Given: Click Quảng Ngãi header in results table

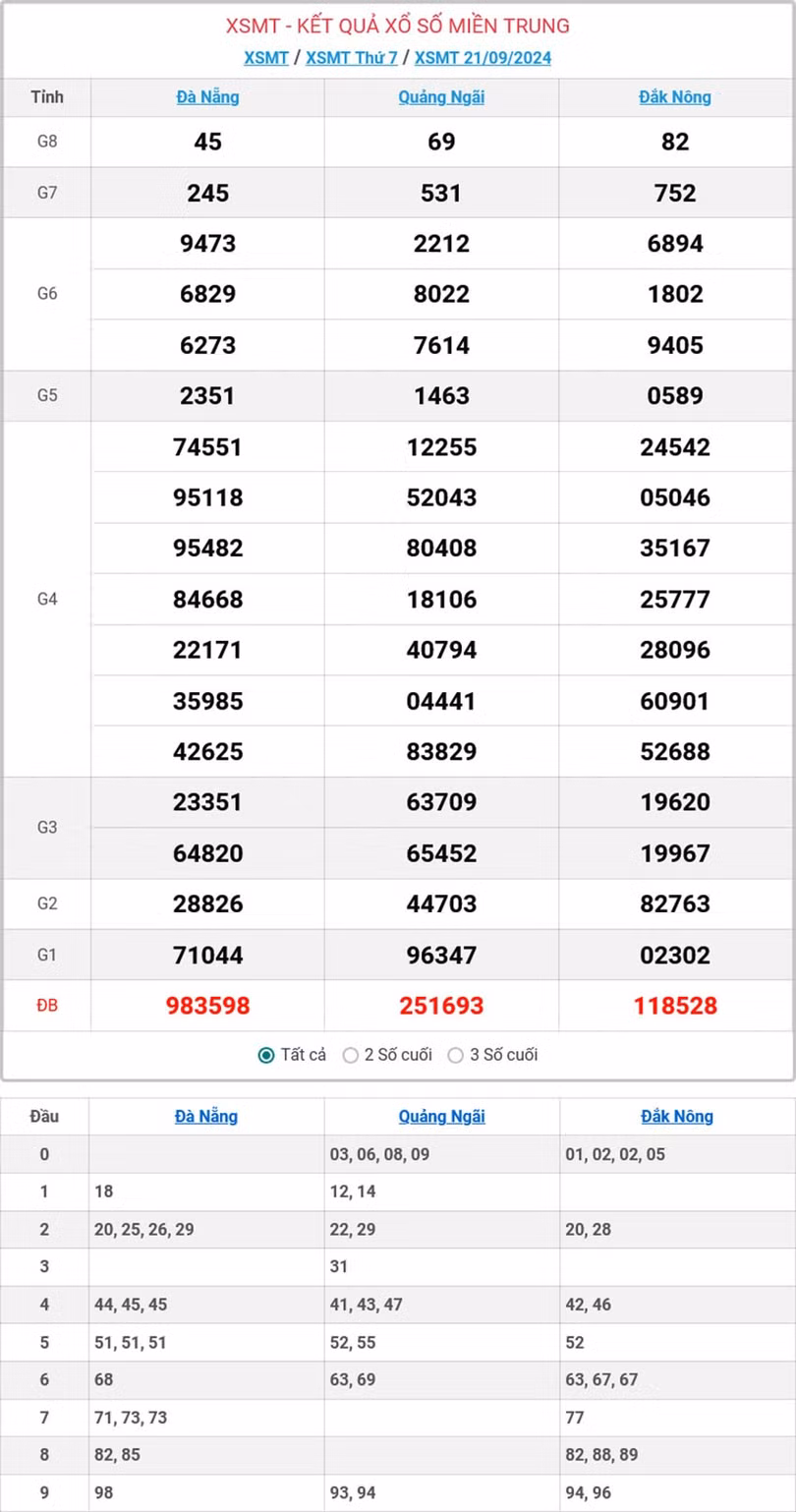Looking at the screenshot, I should (x=441, y=97).
